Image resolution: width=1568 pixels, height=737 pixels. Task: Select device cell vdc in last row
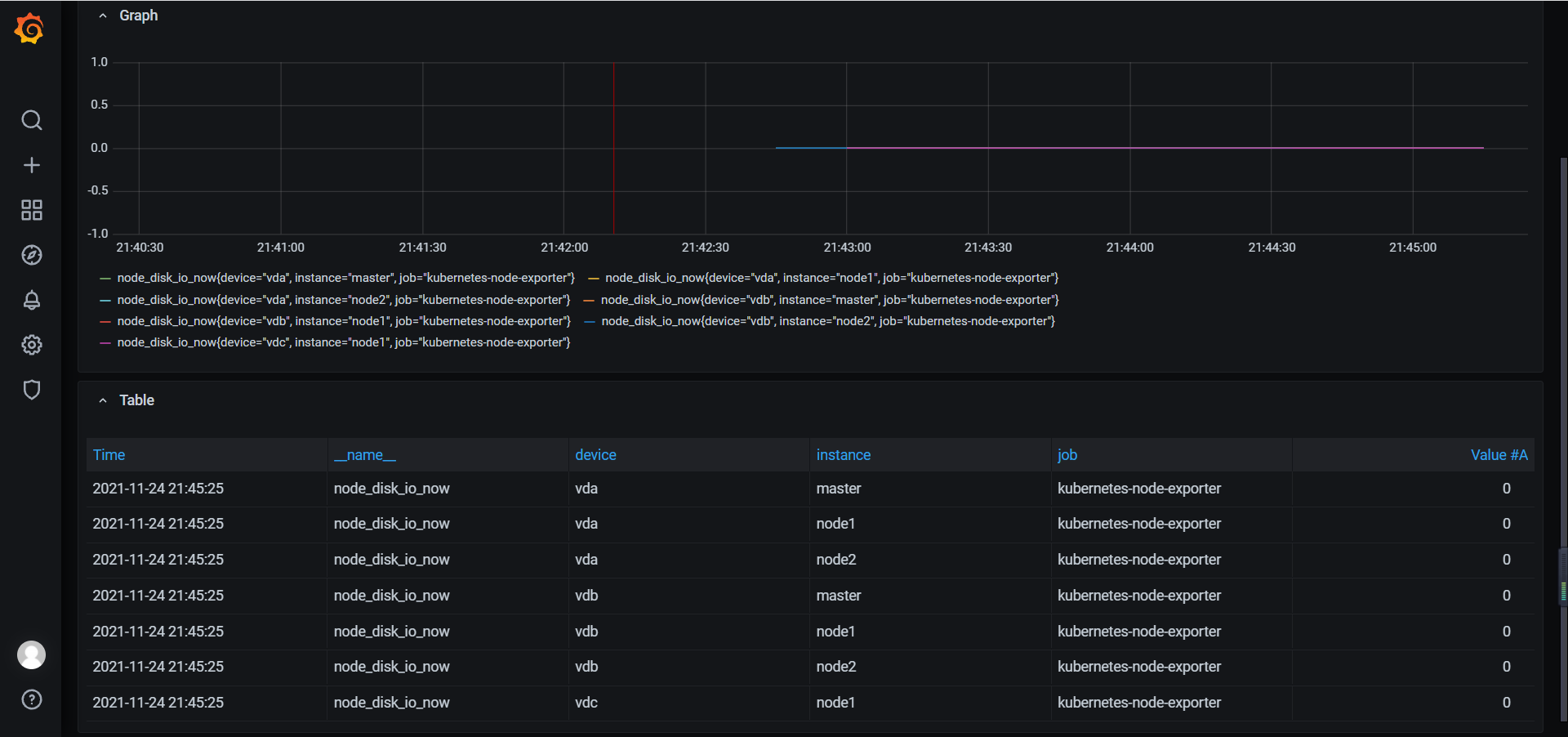(x=586, y=703)
